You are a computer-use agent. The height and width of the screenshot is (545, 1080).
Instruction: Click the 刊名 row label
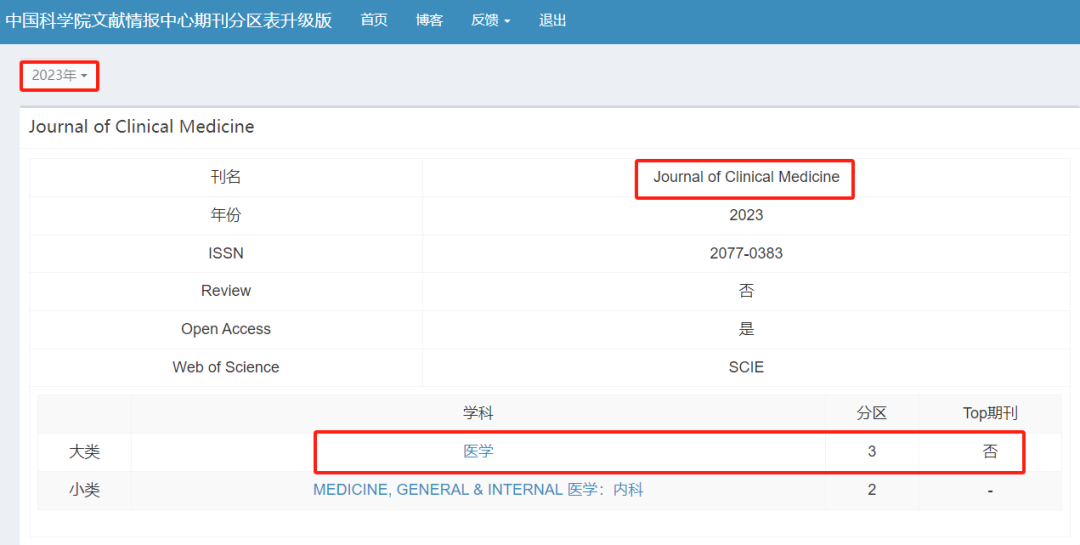[226, 177]
